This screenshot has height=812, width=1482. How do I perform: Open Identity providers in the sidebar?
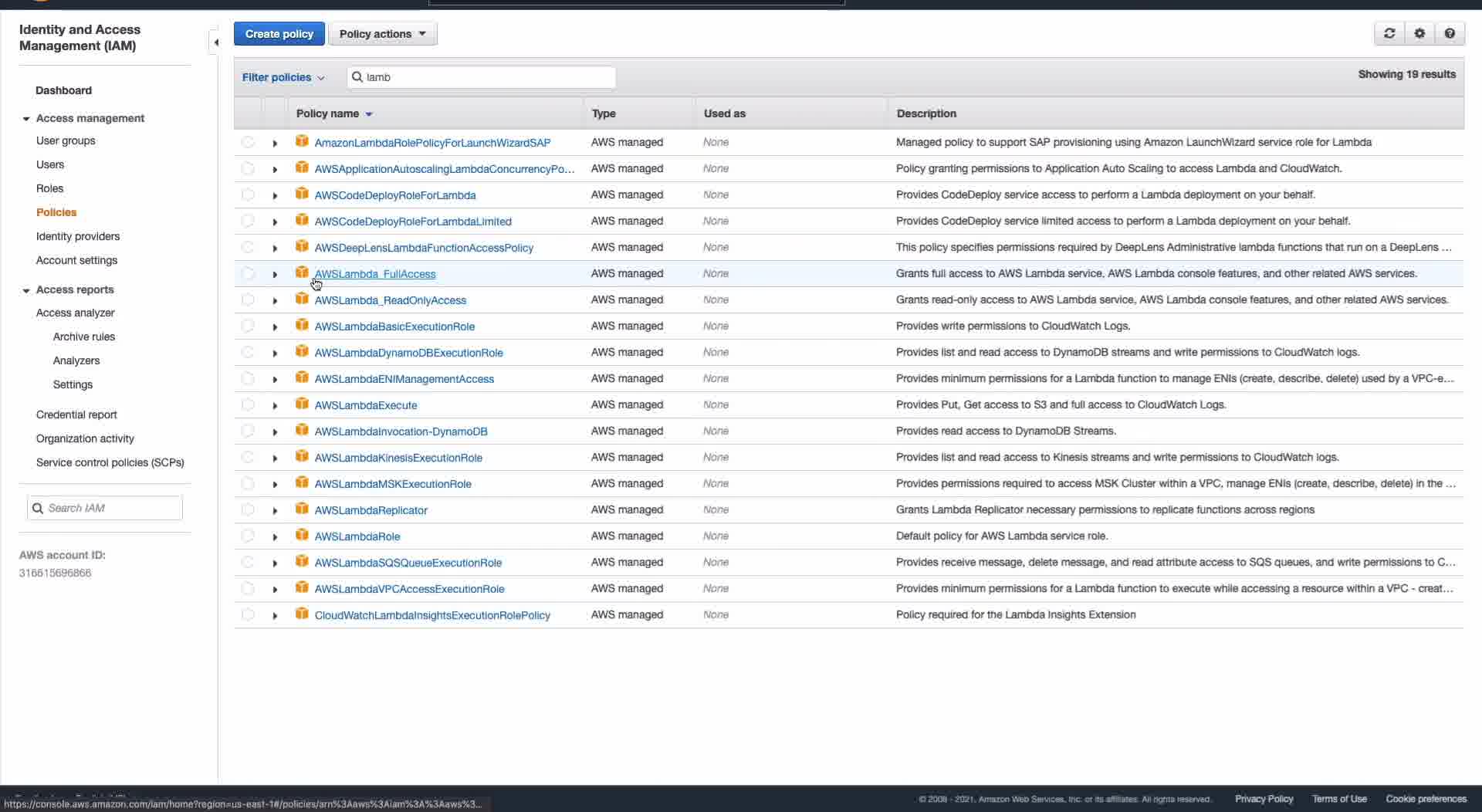pyautogui.click(x=78, y=236)
